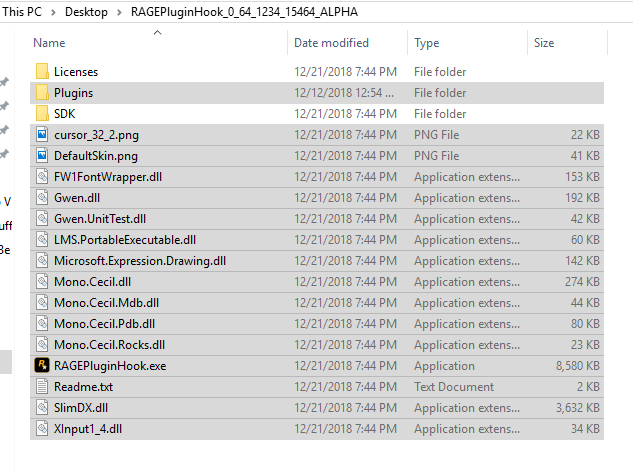Select the file name Gwen.dll

click(77, 198)
